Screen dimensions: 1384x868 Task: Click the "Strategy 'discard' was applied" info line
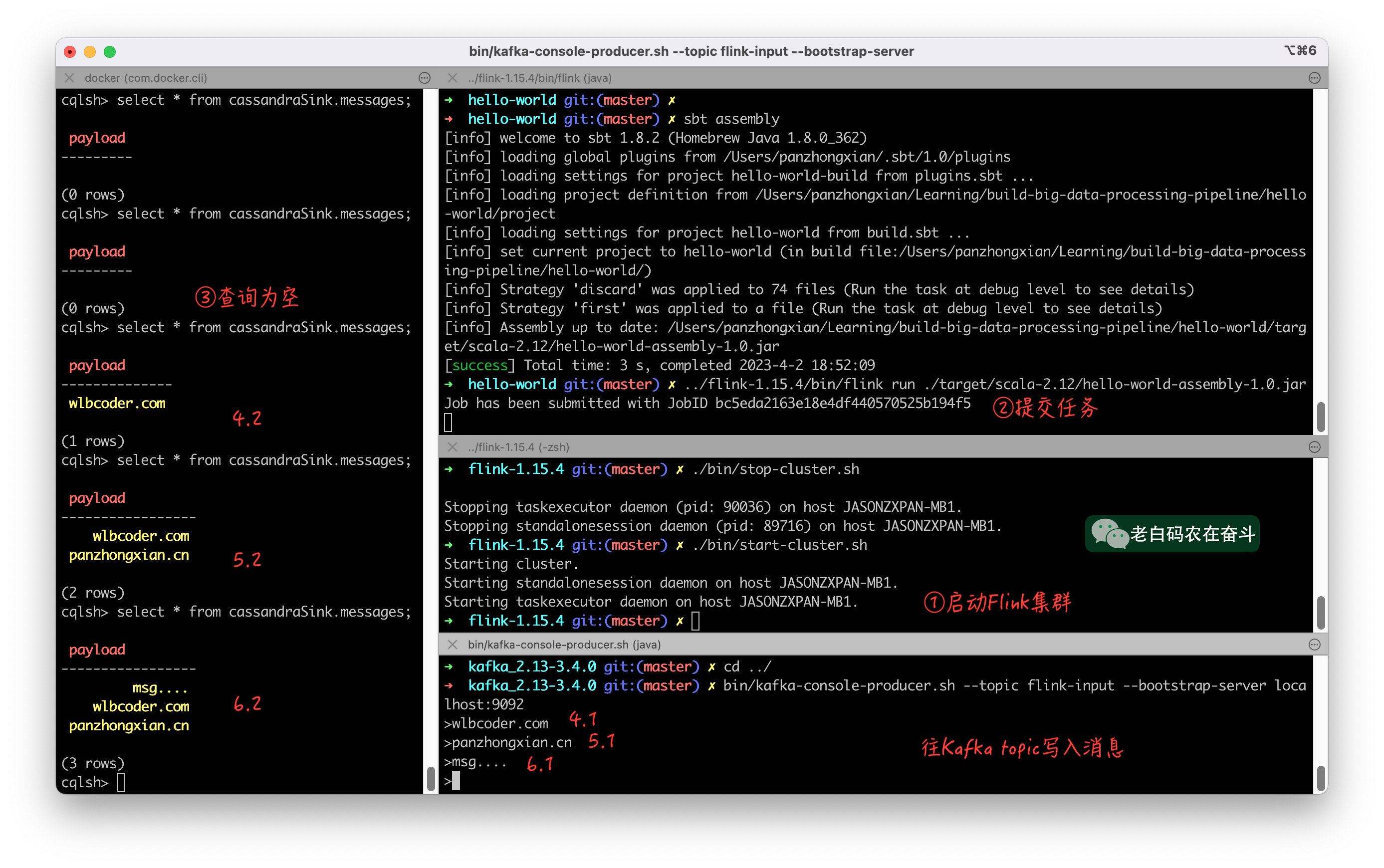point(819,289)
